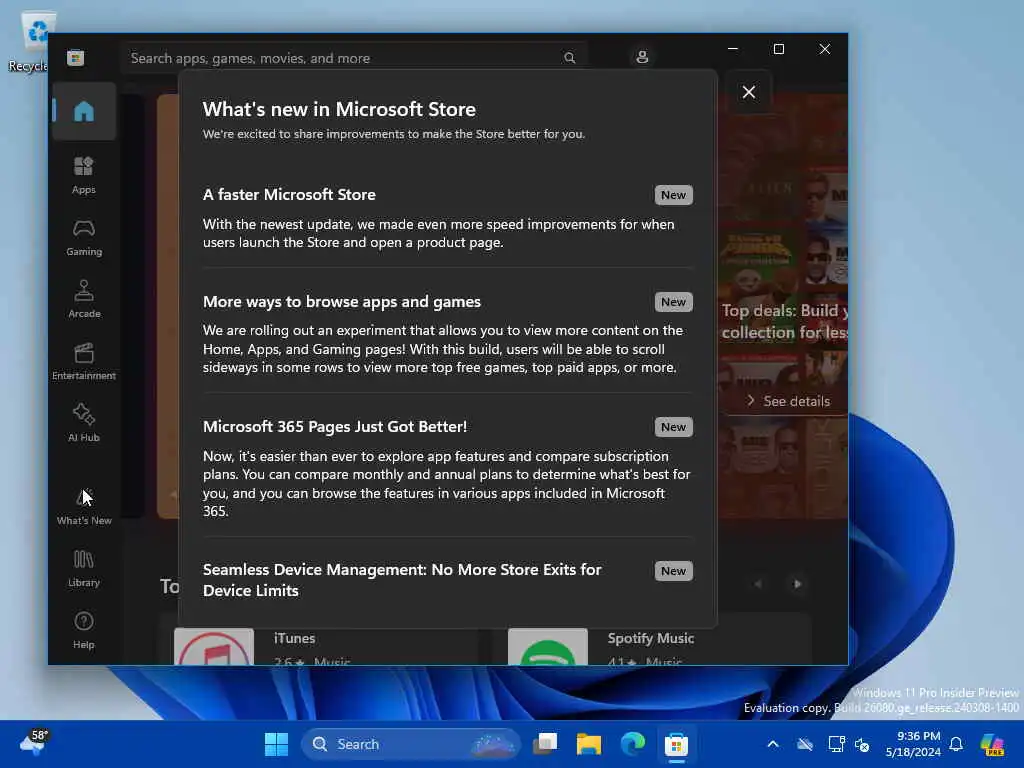Click previous arrow in the top apps row
The image size is (1024, 768).
[758, 584]
